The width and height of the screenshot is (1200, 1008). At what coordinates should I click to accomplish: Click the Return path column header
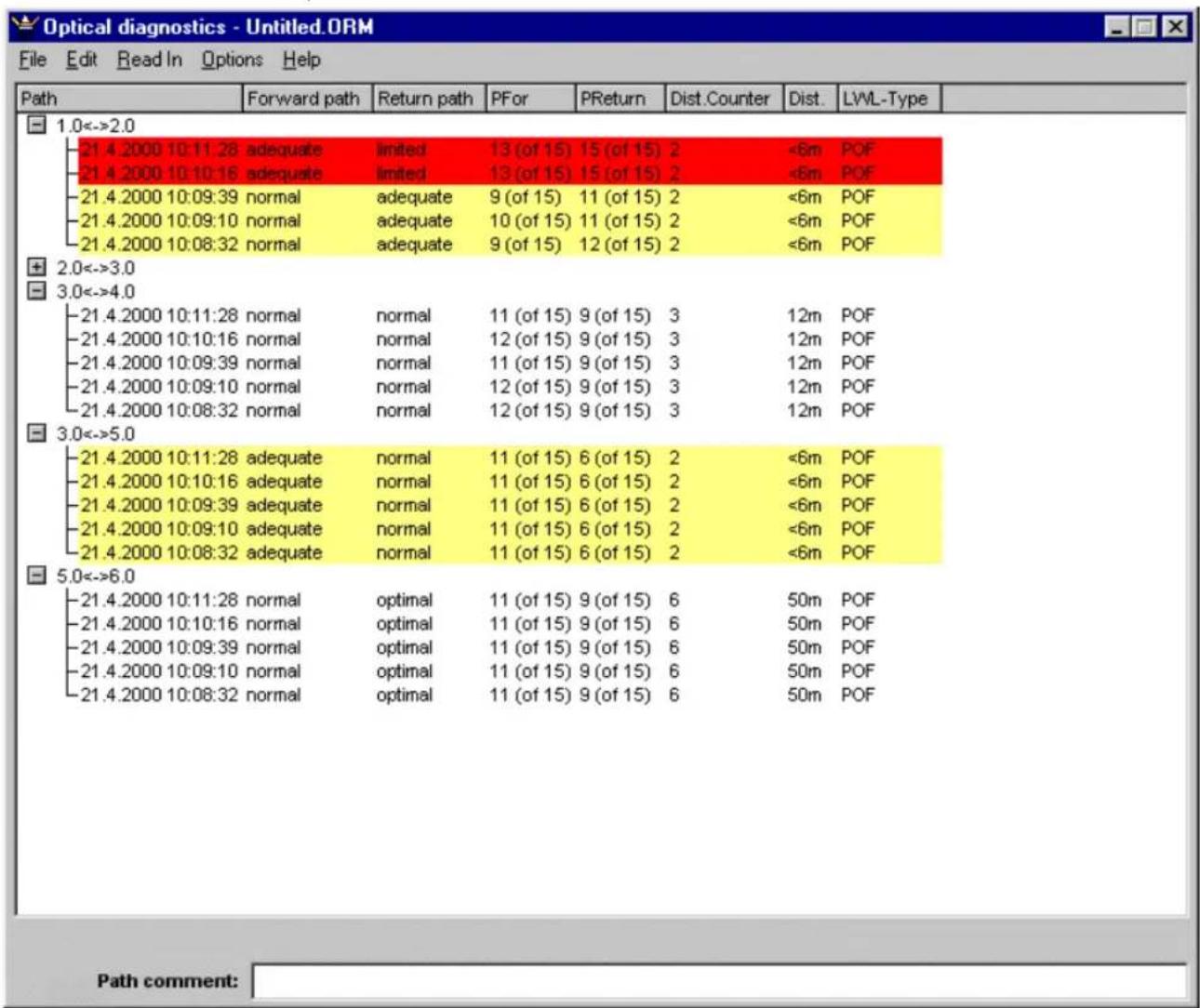click(428, 99)
